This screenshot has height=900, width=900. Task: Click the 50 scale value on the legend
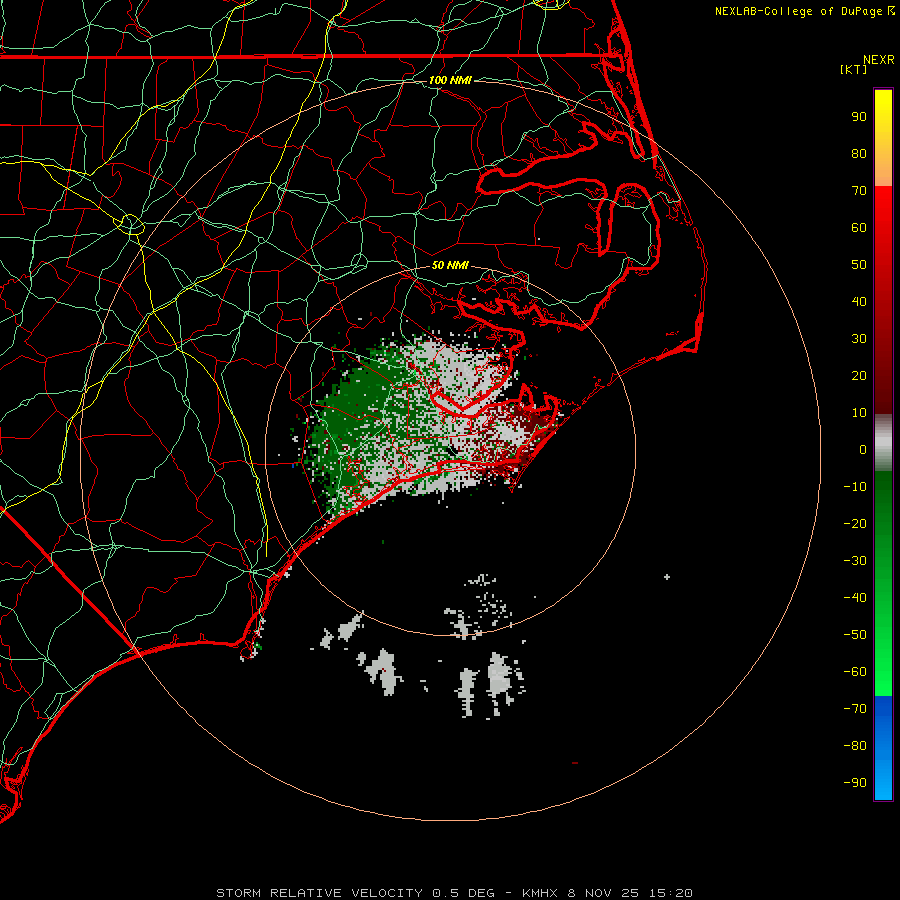[859, 265]
